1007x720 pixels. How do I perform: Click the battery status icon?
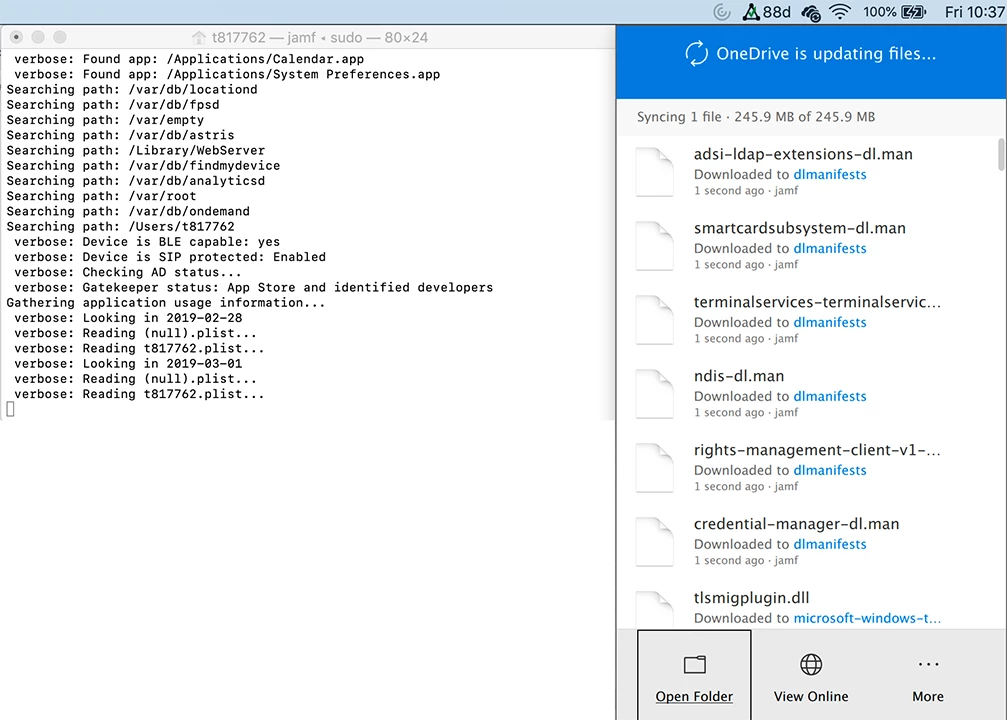point(913,12)
